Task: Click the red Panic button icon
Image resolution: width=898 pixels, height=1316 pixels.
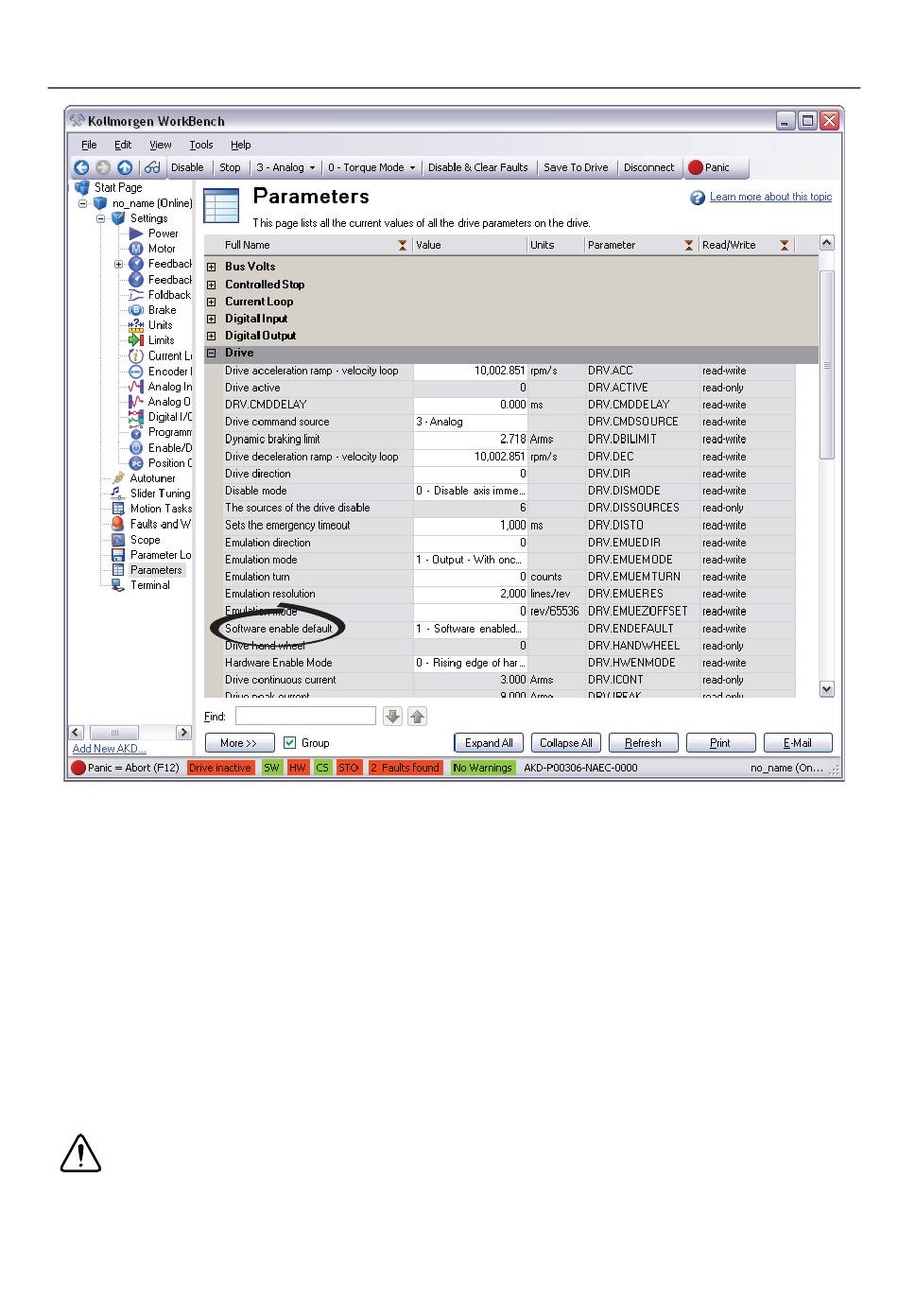Action: point(696,167)
